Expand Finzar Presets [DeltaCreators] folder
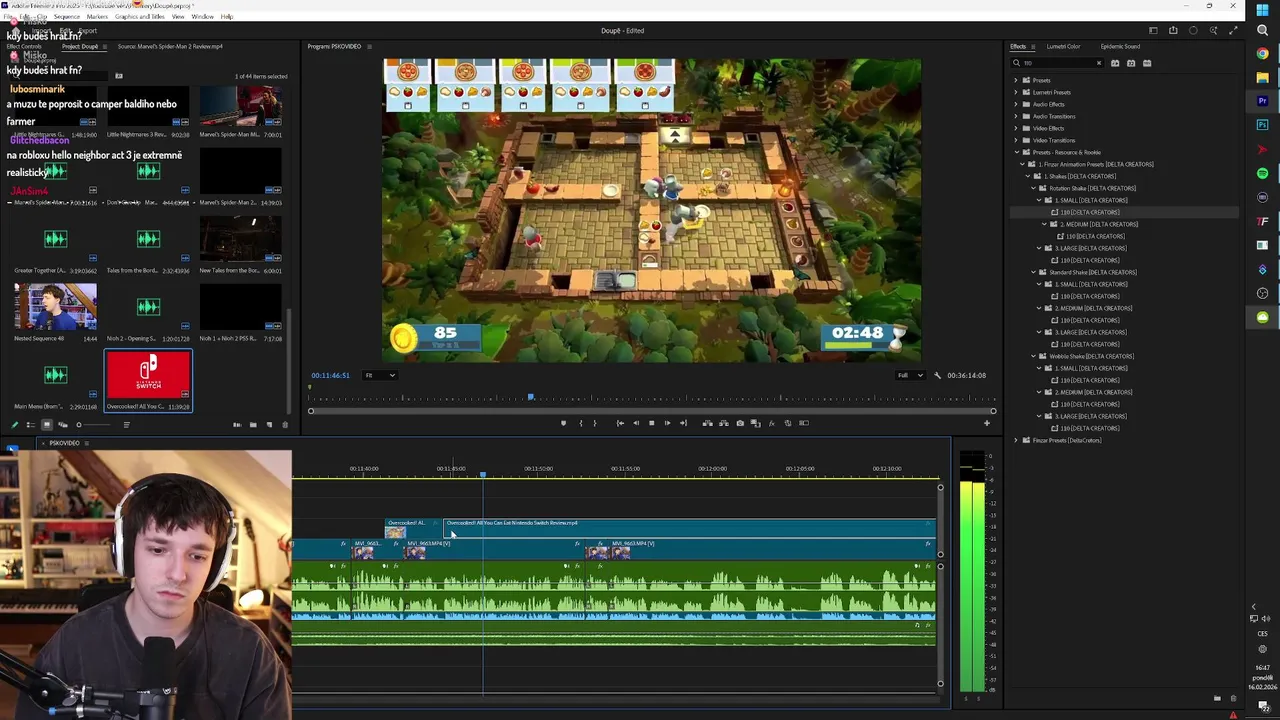1280x720 pixels. click(x=1016, y=440)
